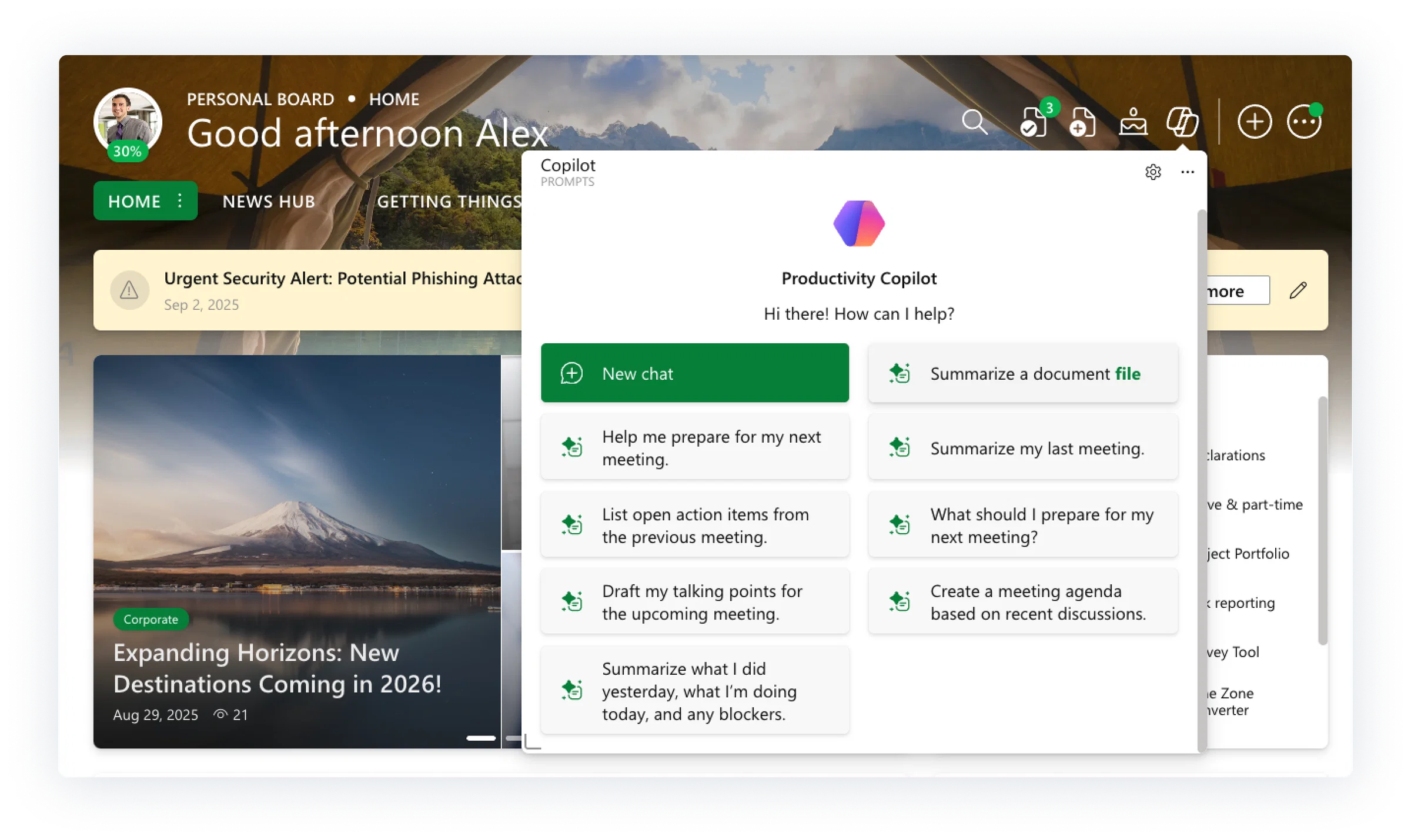Open the 'ject Portfolio' link on right
The height and width of the screenshot is (840, 1411).
(x=1248, y=554)
